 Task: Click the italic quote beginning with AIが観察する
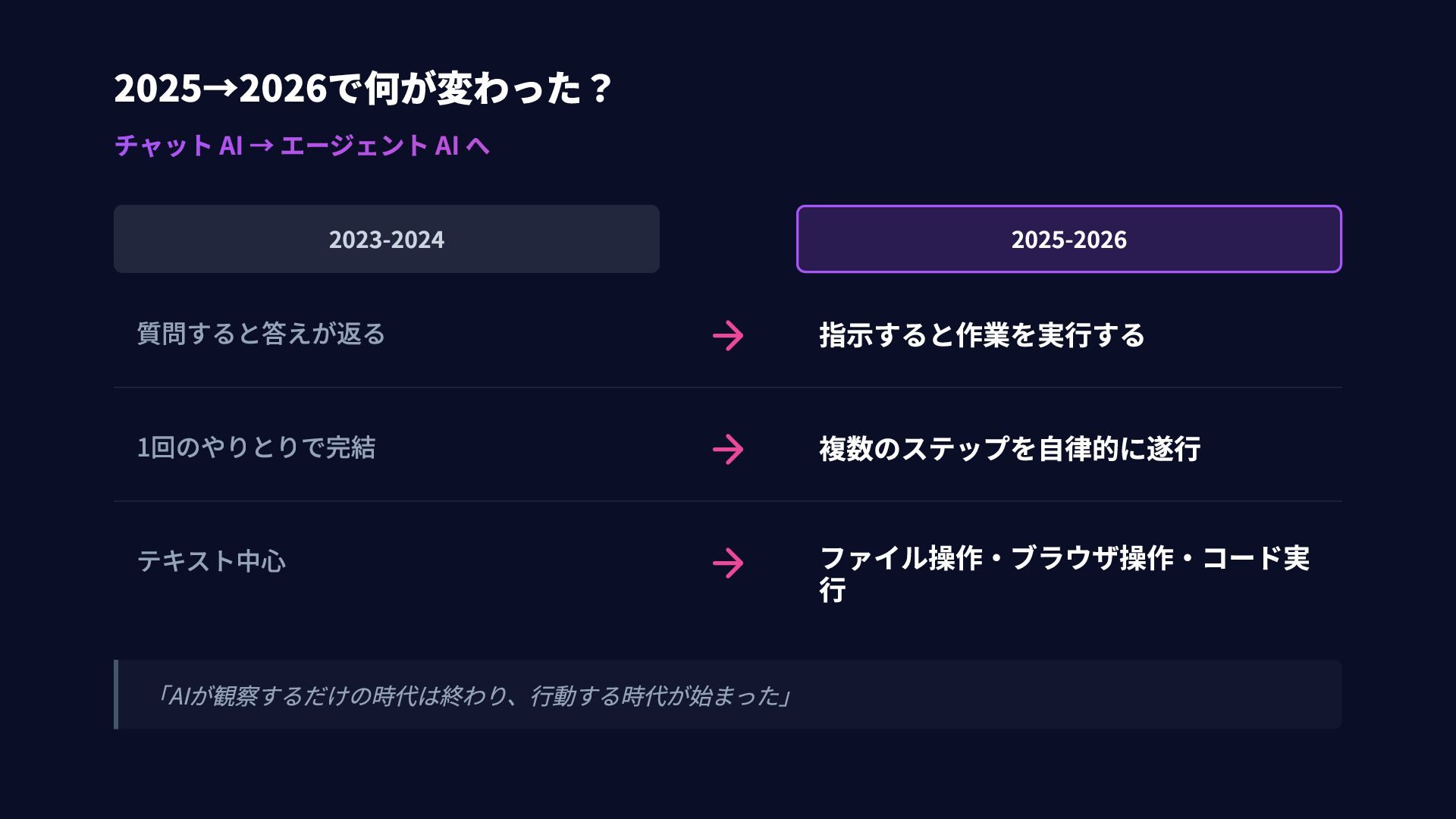pyautogui.click(x=472, y=695)
